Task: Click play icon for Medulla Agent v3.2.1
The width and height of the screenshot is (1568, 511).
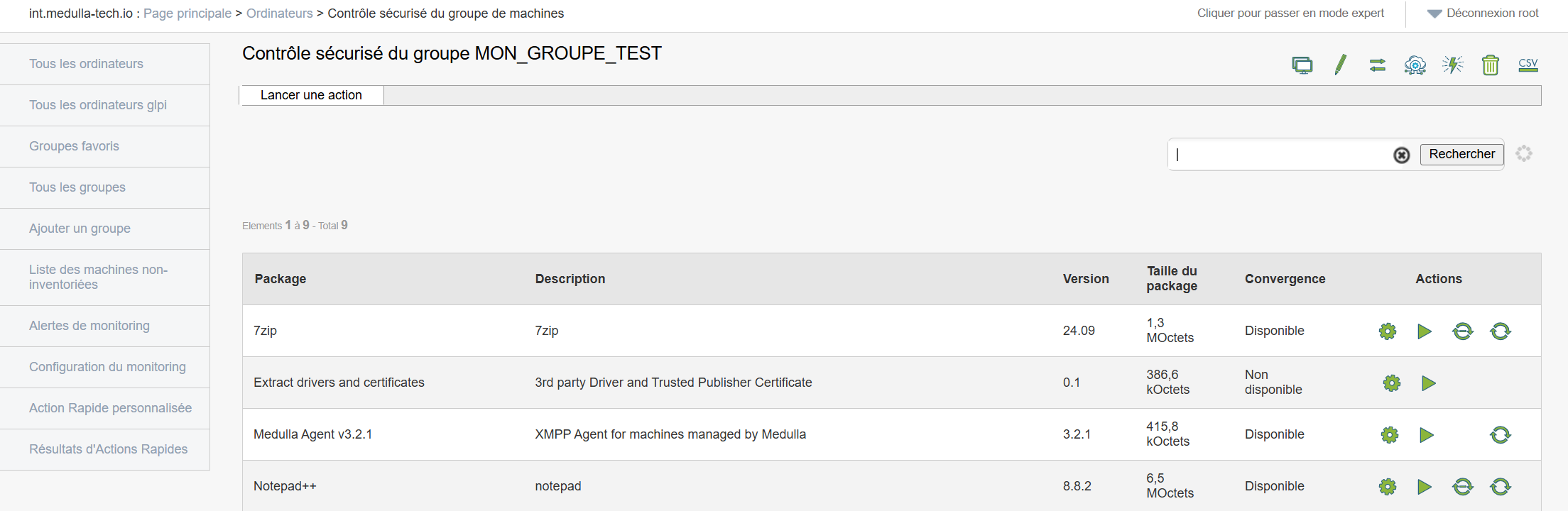Action: [1427, 435]
